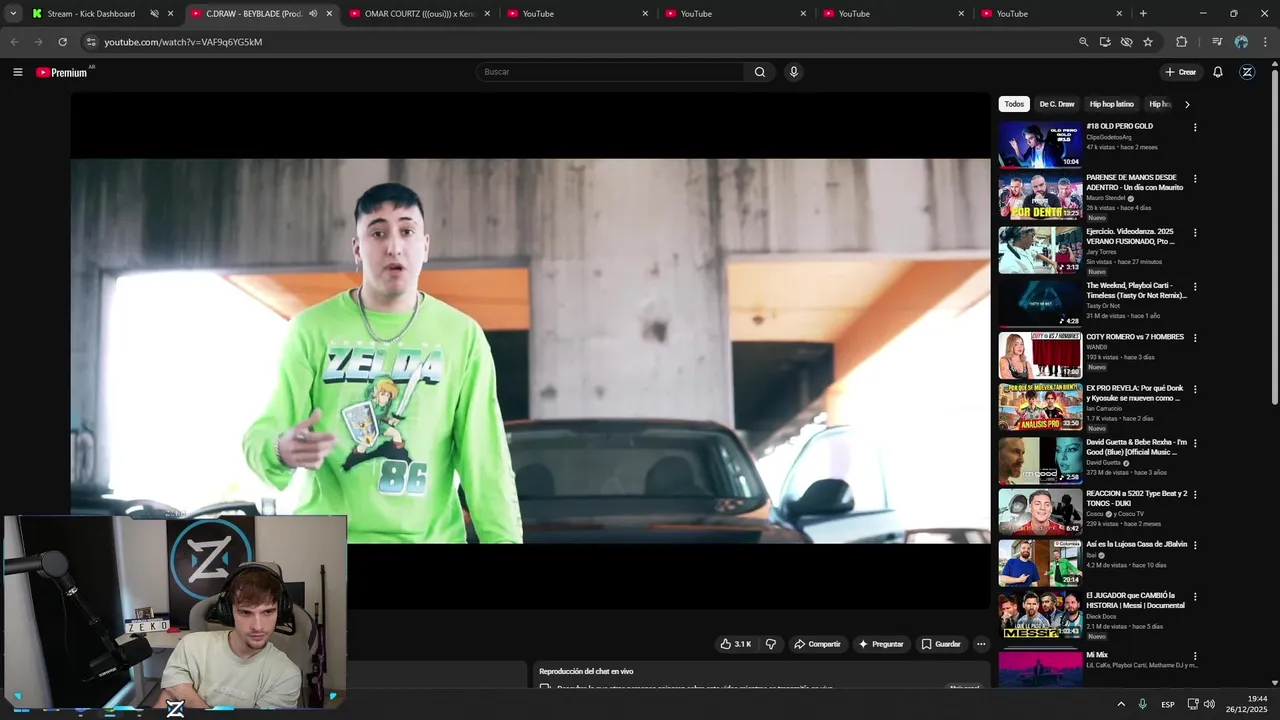Image resolution: width=1280 pixels, height=720 pixels.
Task: Open more actions ellipsis under video
Action: 981,644
